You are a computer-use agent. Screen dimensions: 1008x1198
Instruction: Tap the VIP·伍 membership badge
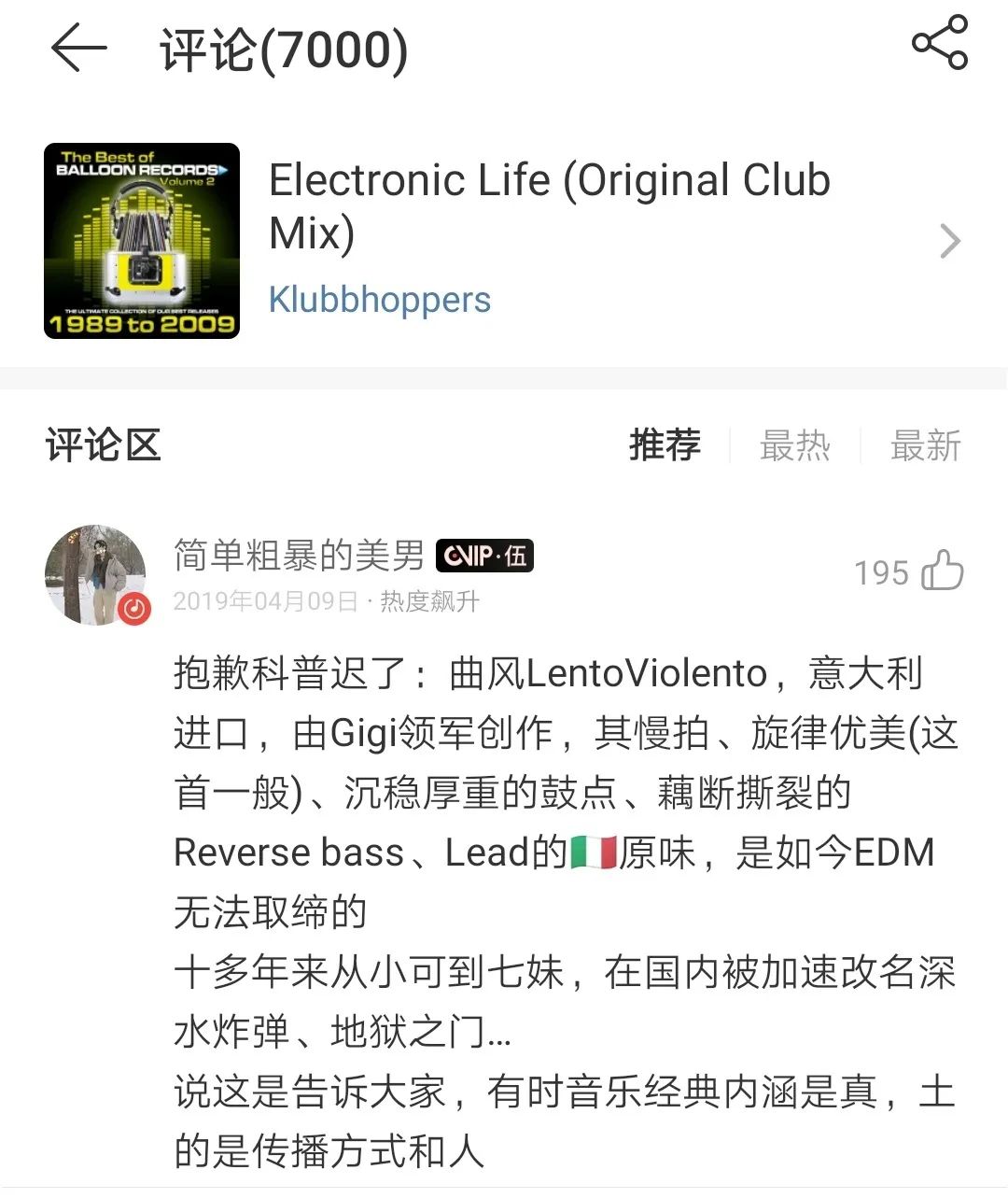(x=484, y=557)
